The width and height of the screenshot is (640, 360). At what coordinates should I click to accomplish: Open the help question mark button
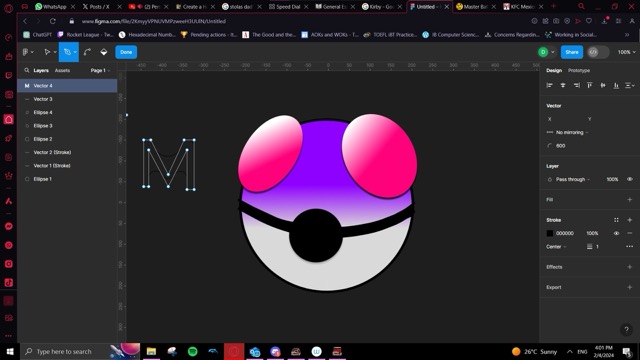(x=626, y=330)
